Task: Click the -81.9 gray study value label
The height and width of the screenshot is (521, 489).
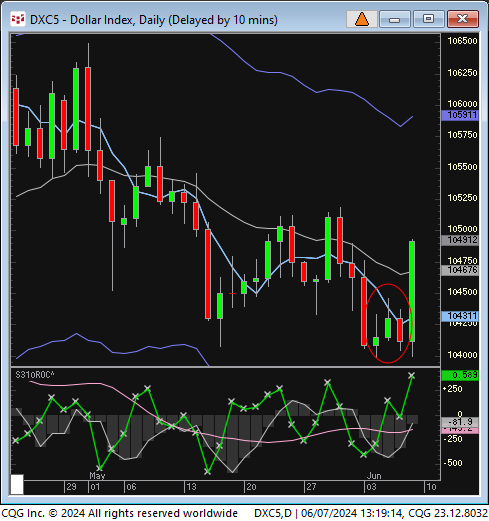Action: tap(460, 422)
